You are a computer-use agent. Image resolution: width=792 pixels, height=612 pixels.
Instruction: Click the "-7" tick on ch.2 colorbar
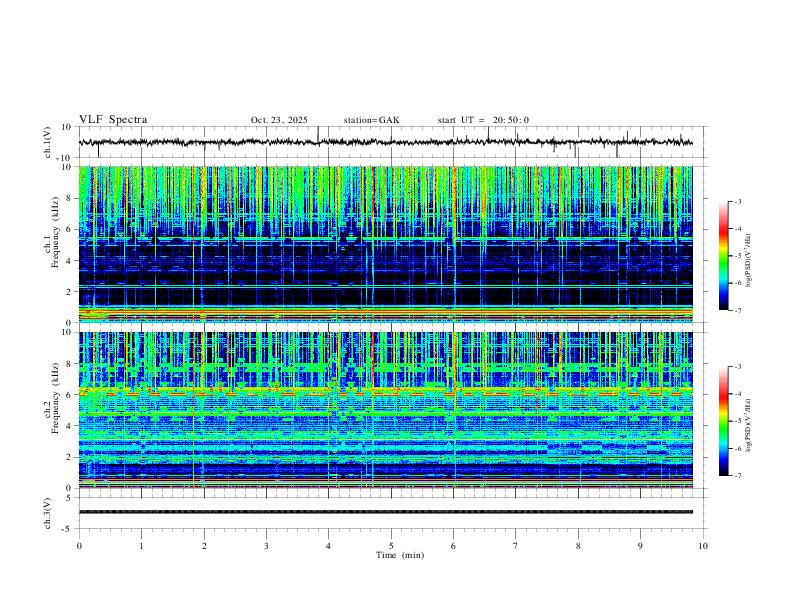pyautogui.click(x=738, y=476)
